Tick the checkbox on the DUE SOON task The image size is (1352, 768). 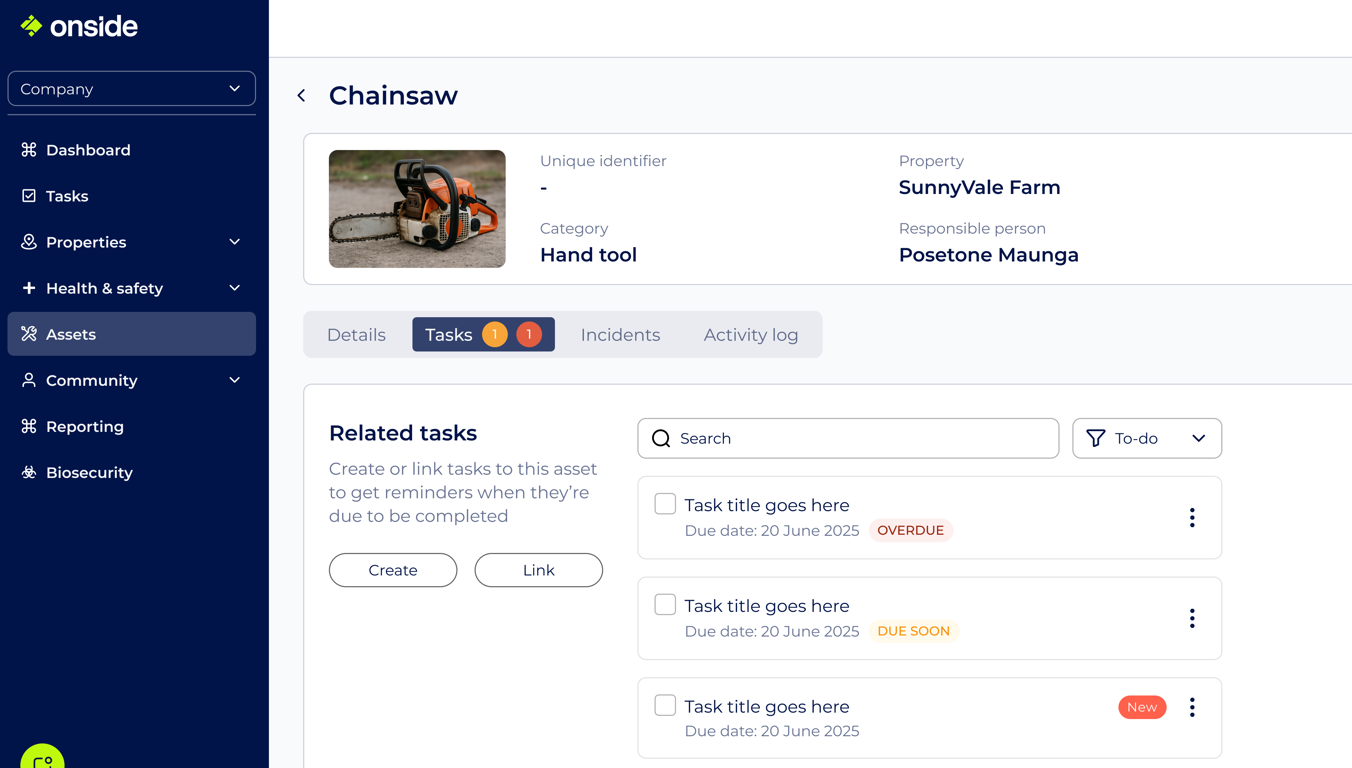[x=665, y=604]
